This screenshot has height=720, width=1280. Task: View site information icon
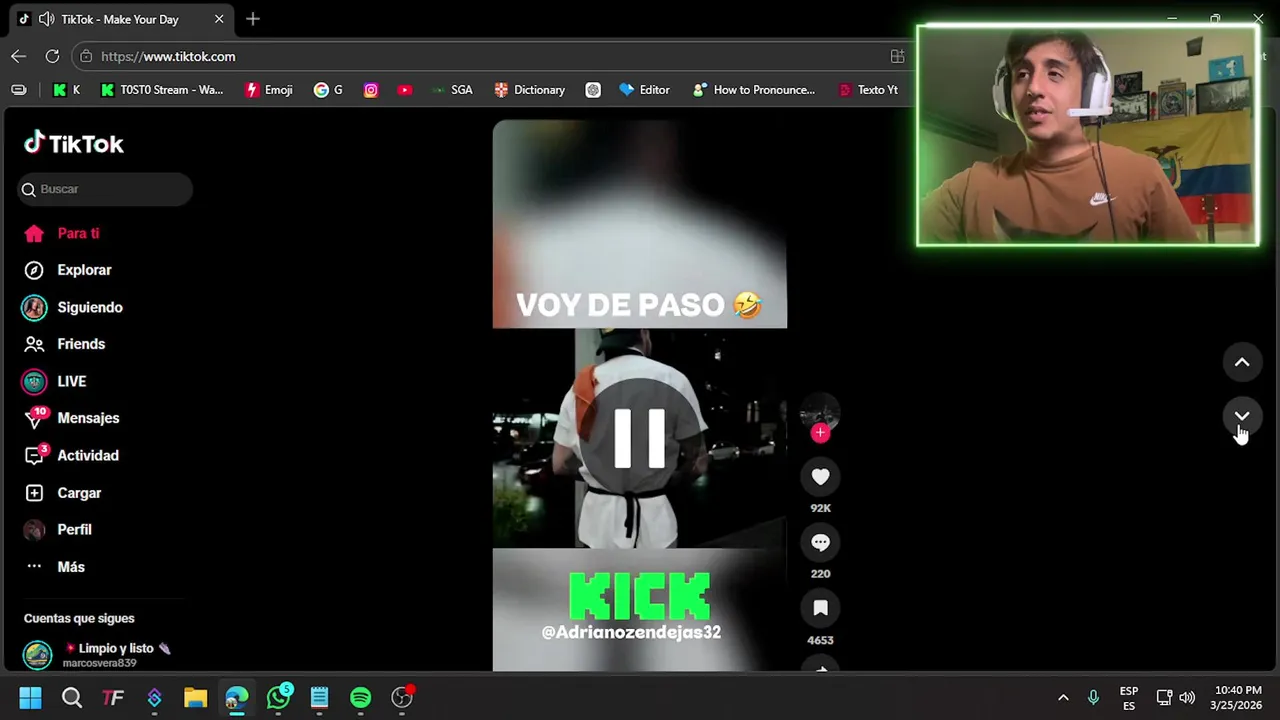tap(87, 56)
